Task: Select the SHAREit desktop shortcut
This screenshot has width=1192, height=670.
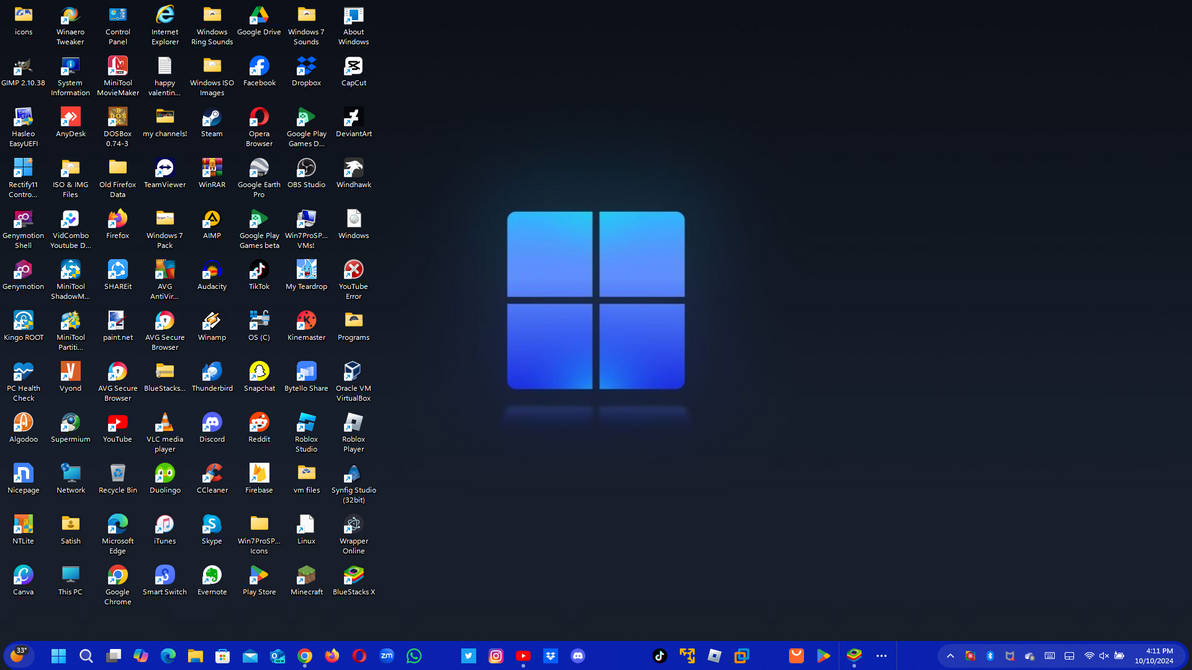Action: (x=118, y=275)
